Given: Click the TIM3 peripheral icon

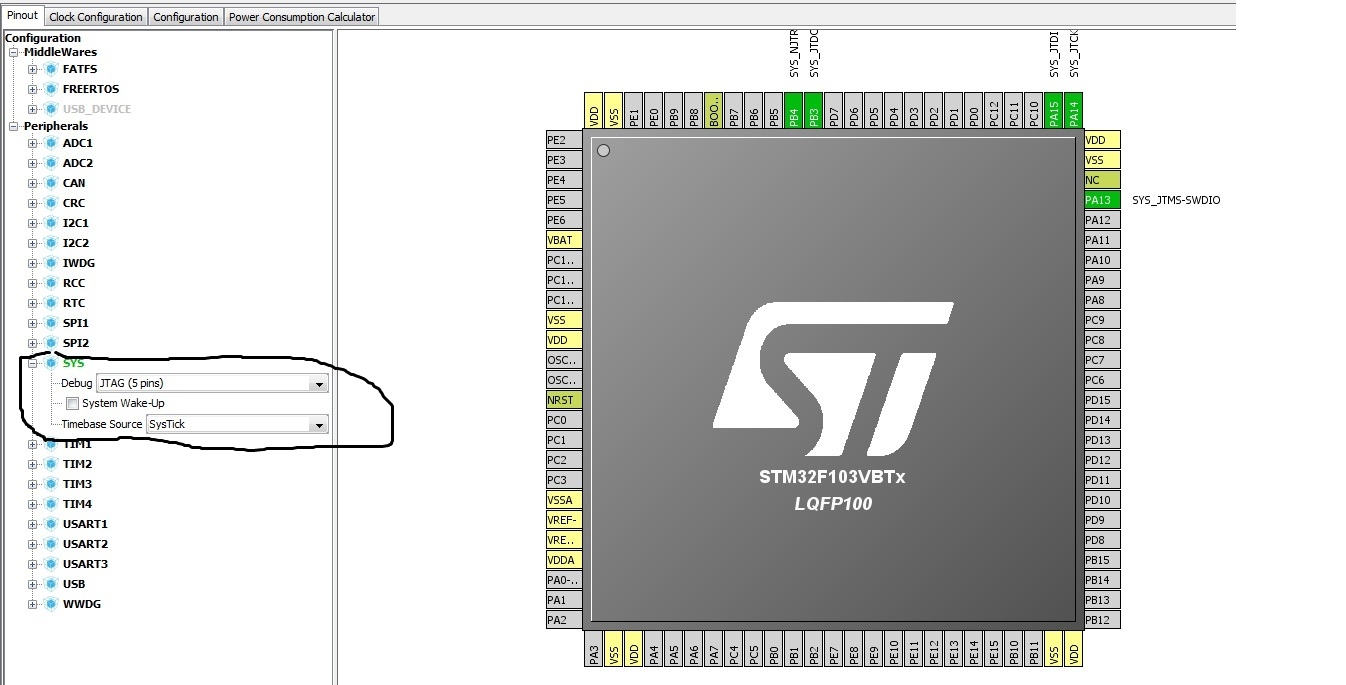Looking at the screenshot, I should (50, 484).
